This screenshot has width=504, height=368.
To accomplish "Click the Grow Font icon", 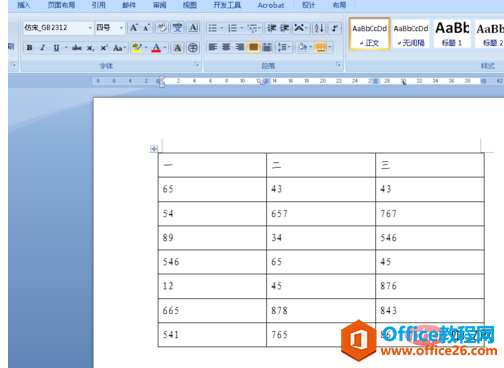I will (134, 28).
